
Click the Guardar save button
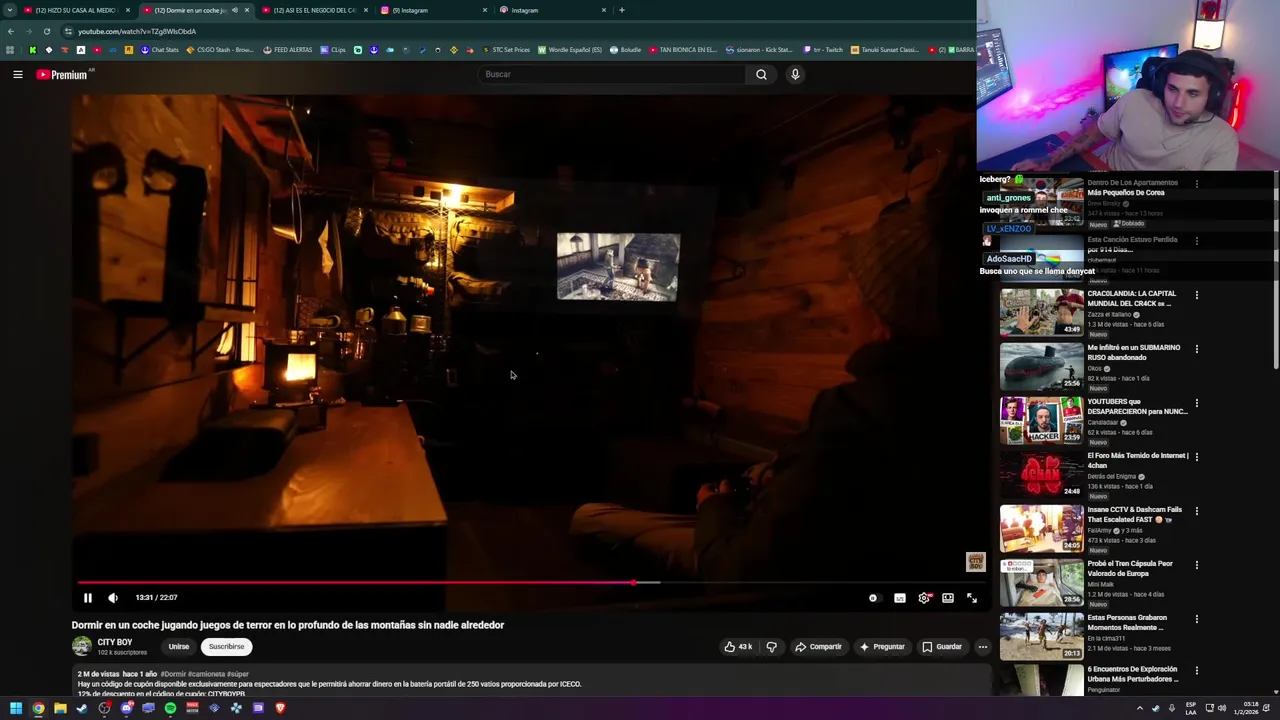pyautogui.click(x=942, y=647)
